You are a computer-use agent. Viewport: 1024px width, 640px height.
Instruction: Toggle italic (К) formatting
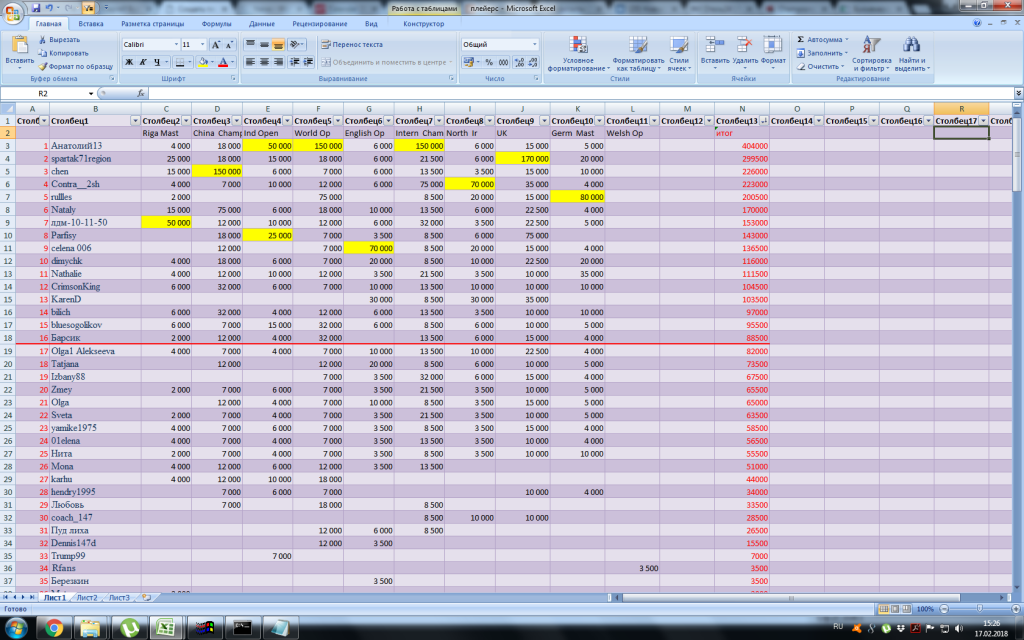(143, 62)
